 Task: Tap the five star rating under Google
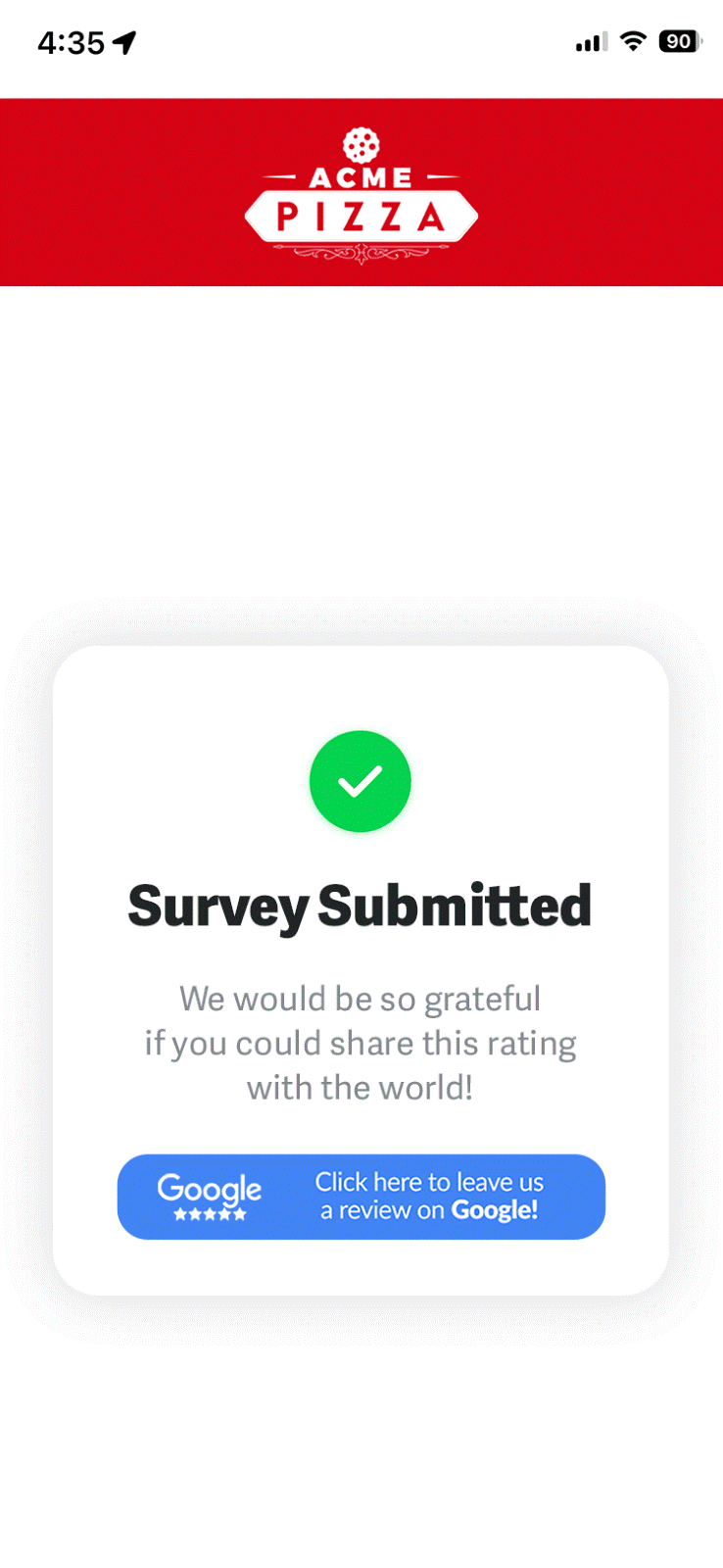(x=210, y=1214)
